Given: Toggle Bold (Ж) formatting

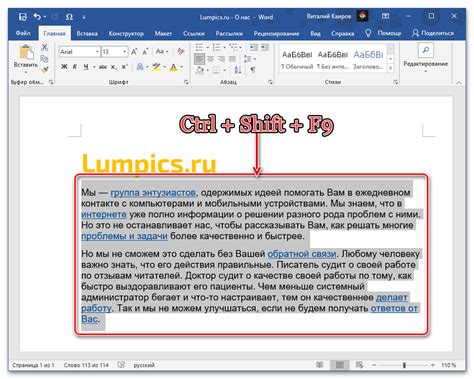Looking at the screenshot, I should [64, 67].
